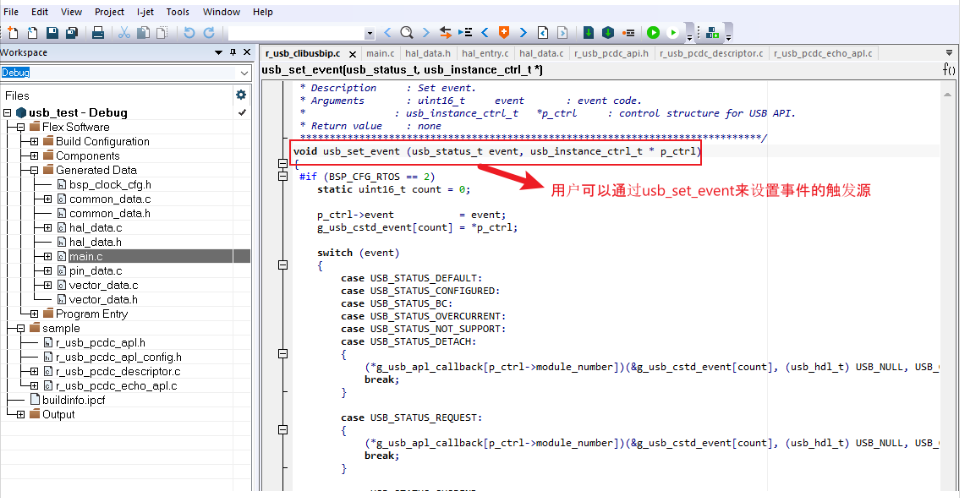Click the Make hexagon build icon

pos(608,32)
